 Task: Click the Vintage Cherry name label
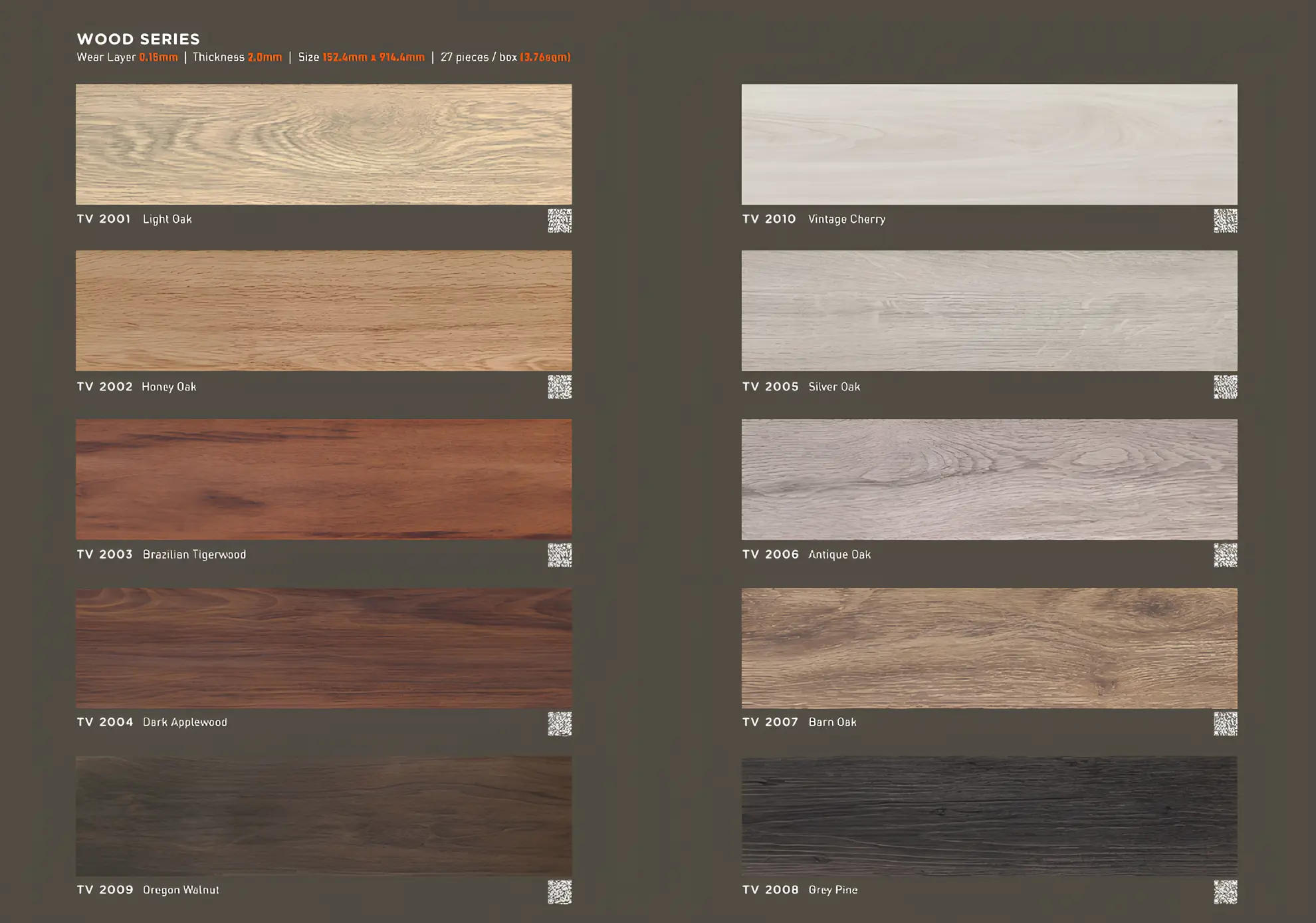847,219
